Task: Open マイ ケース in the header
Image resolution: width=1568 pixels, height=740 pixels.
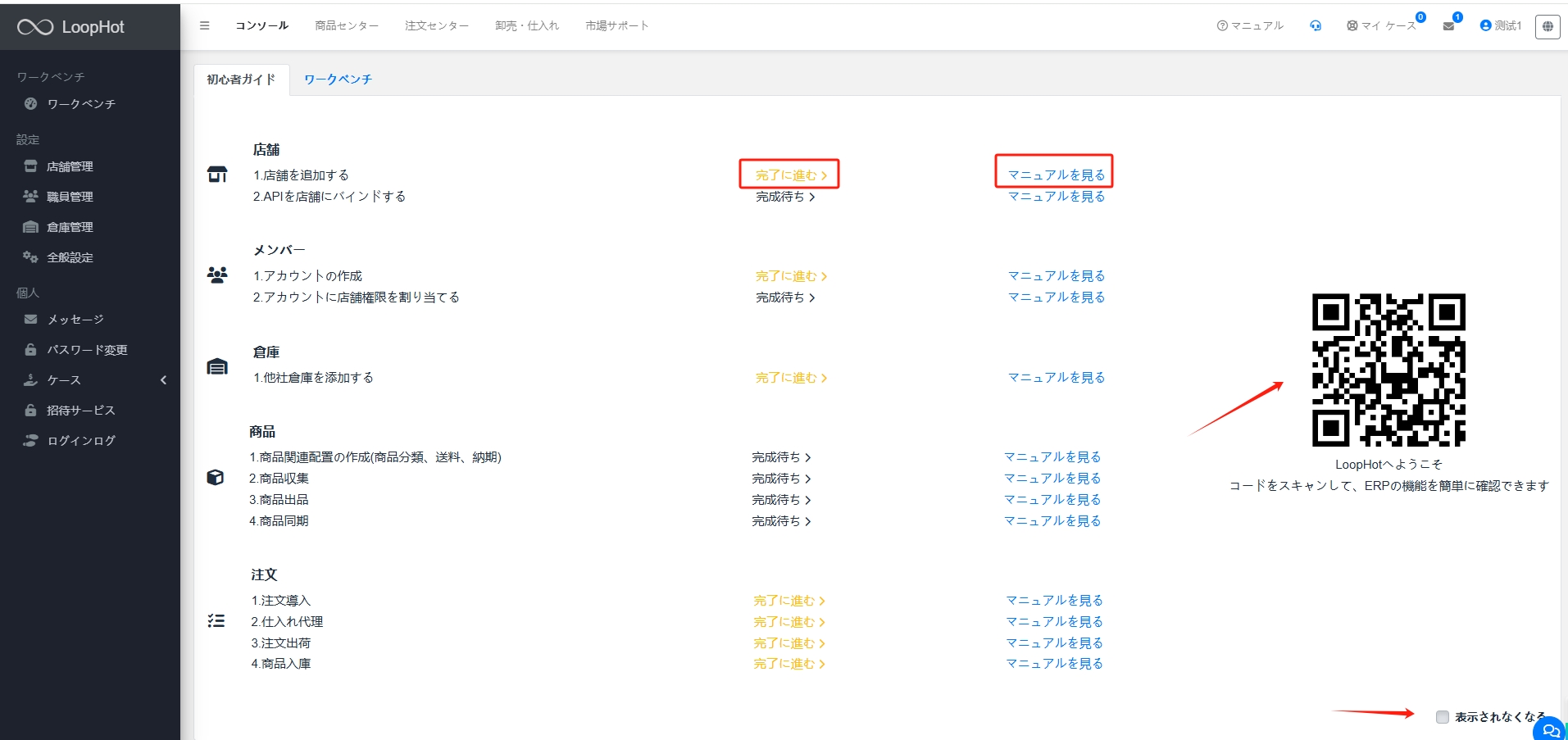Action: [x=1381, y=26]
